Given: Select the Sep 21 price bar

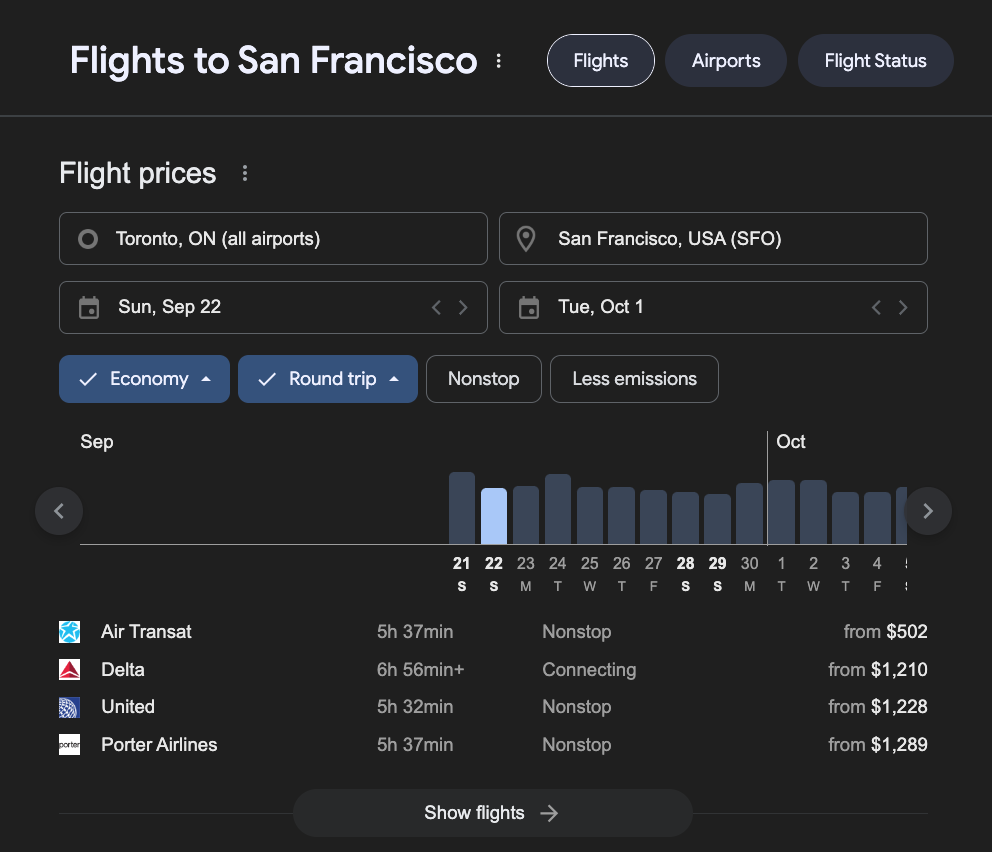Looking at the screenshot, I should [462, 508].
